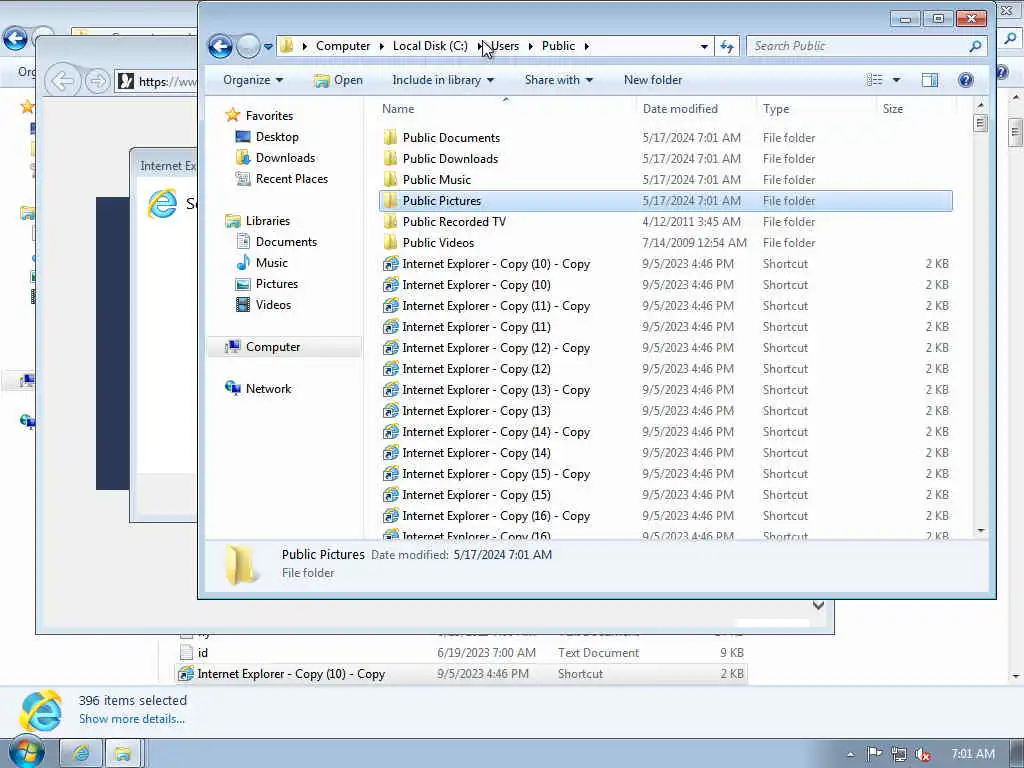Click the file list scrollbar down arrow
The image size is (1024, 768).
tap(980, 531)
